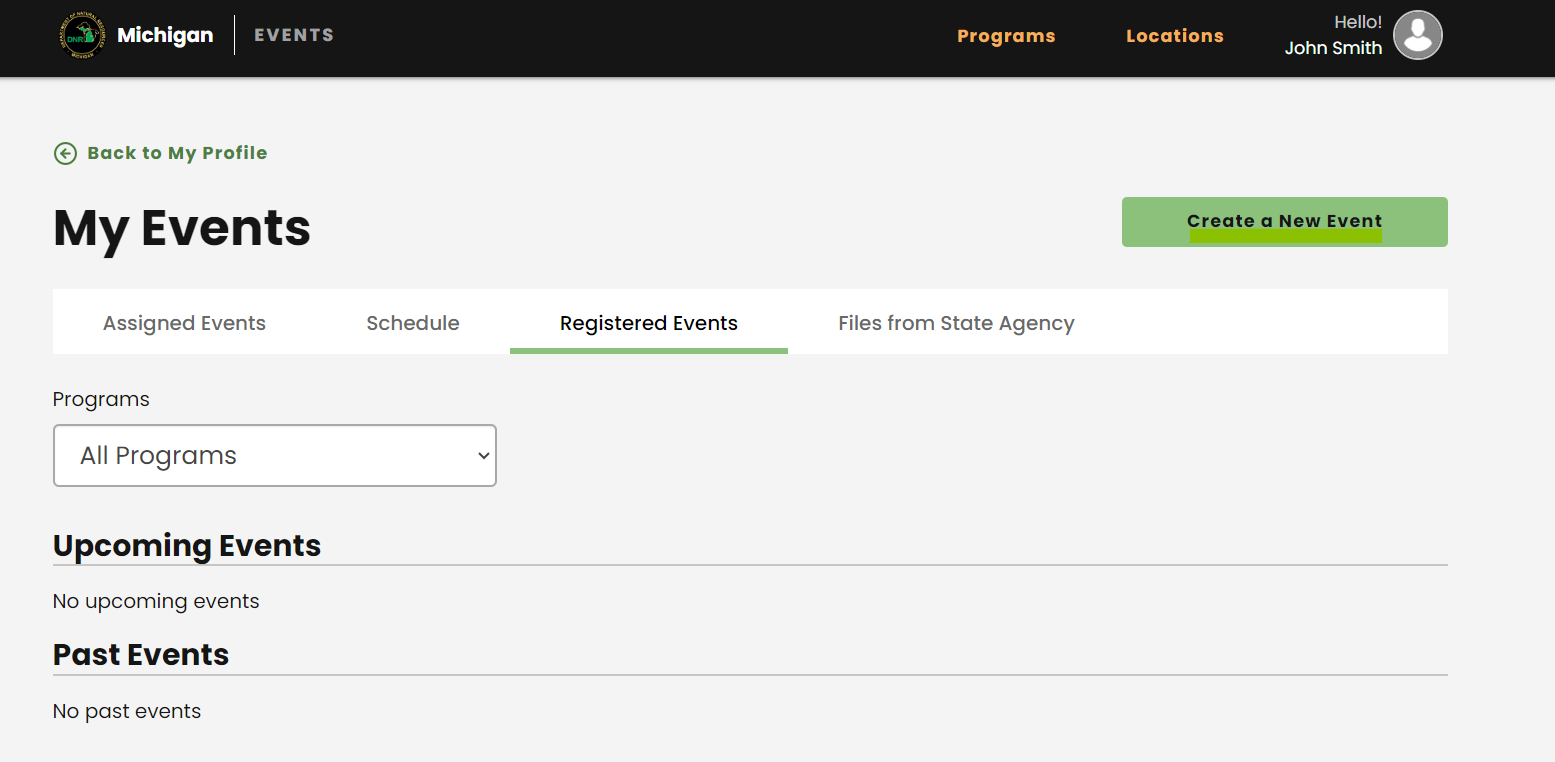The image size is (1555, 762).
Task: Go to Programs in the top navigation
Action: click(x=1006, y=36)
